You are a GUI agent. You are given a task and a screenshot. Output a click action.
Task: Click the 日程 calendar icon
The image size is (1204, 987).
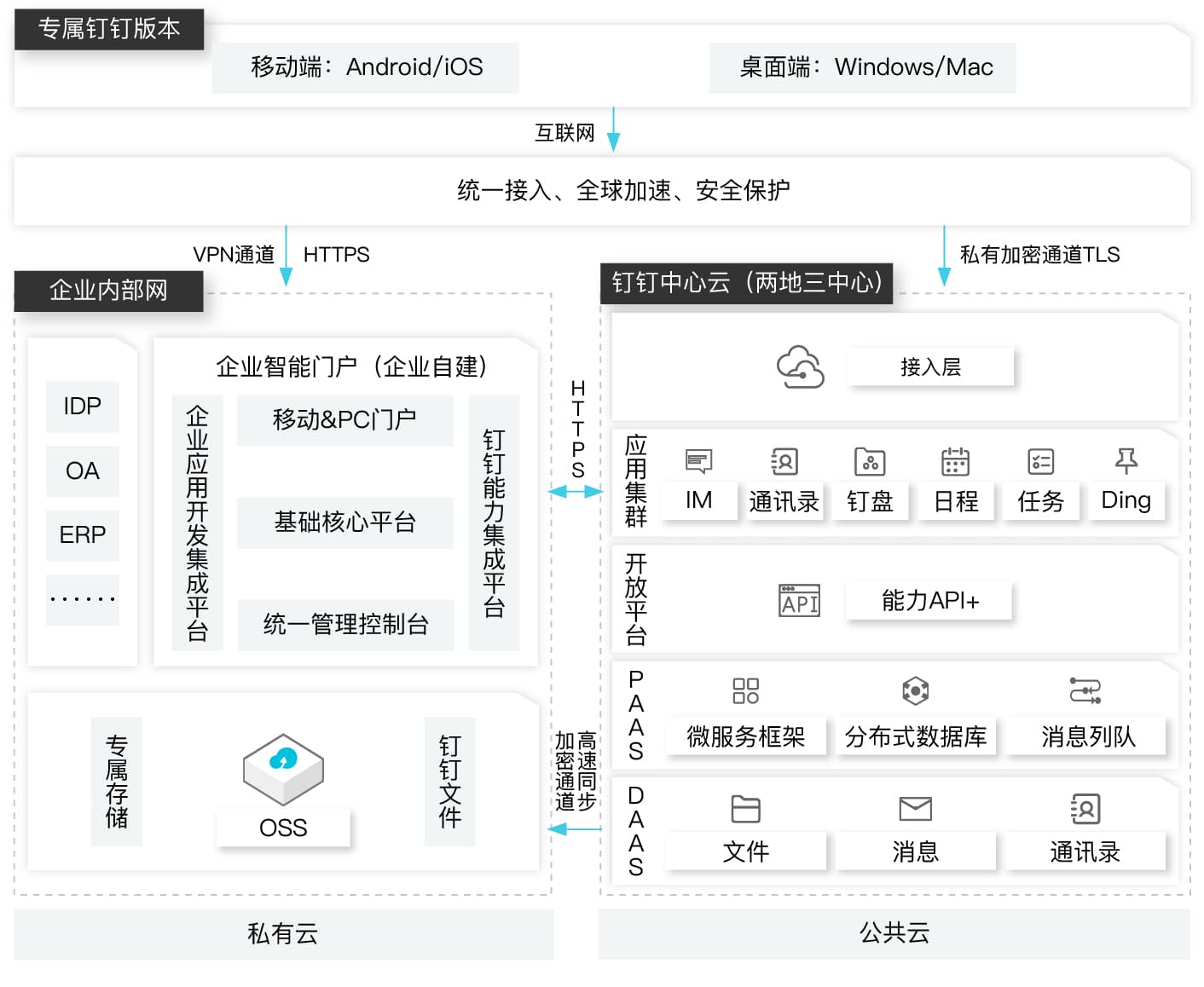(956, 461)
